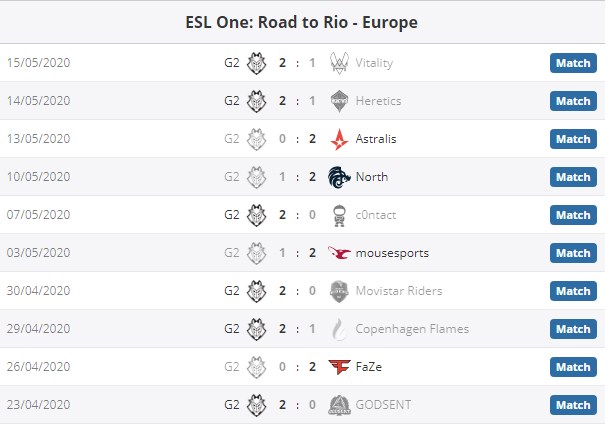This screenshot has height=426, width=613.
Task: Click the Movistar Riders logo icon
Action: 340,291
